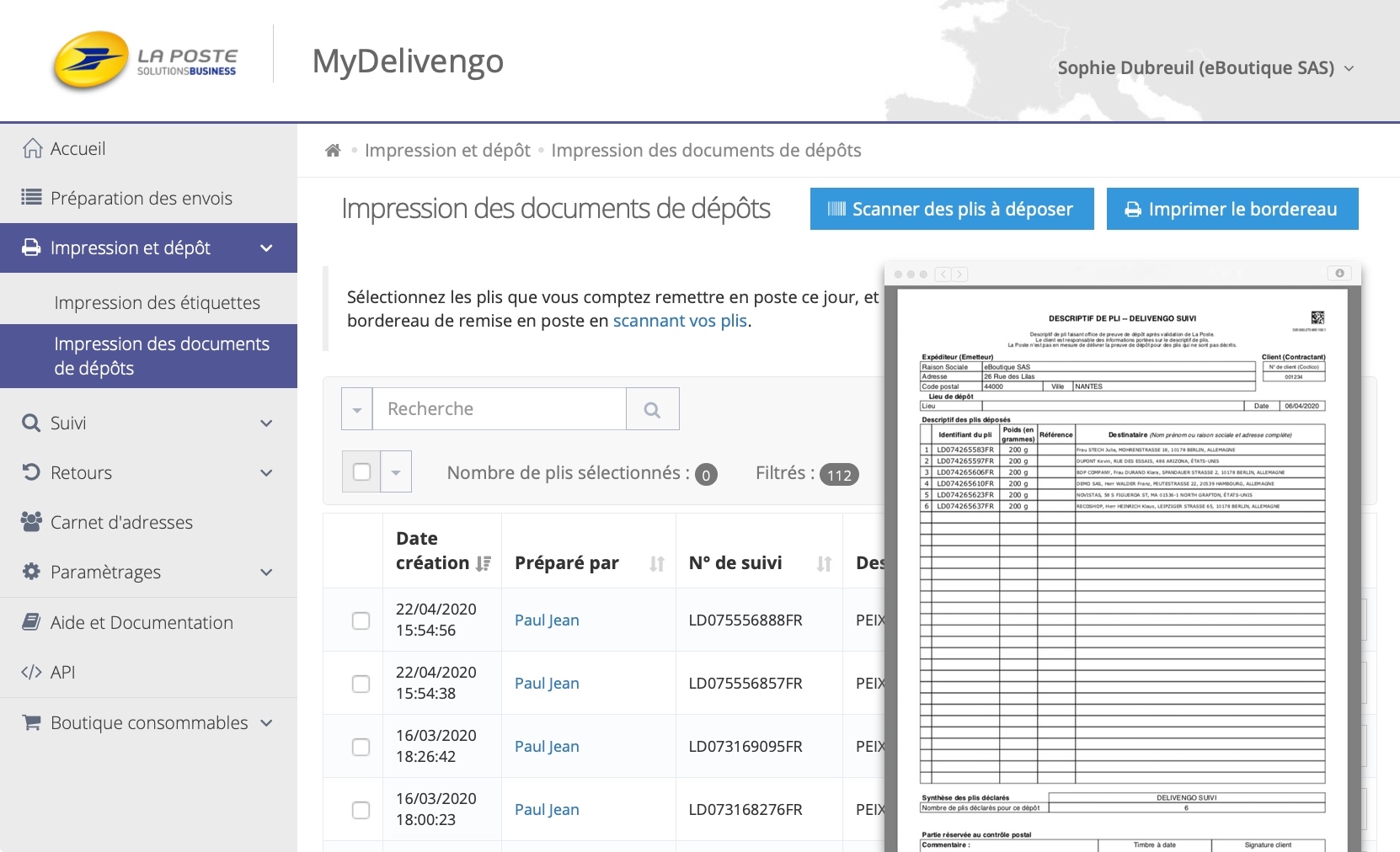Click the Nombre de plis sélectionnés 0 badge

click(706, 475)
